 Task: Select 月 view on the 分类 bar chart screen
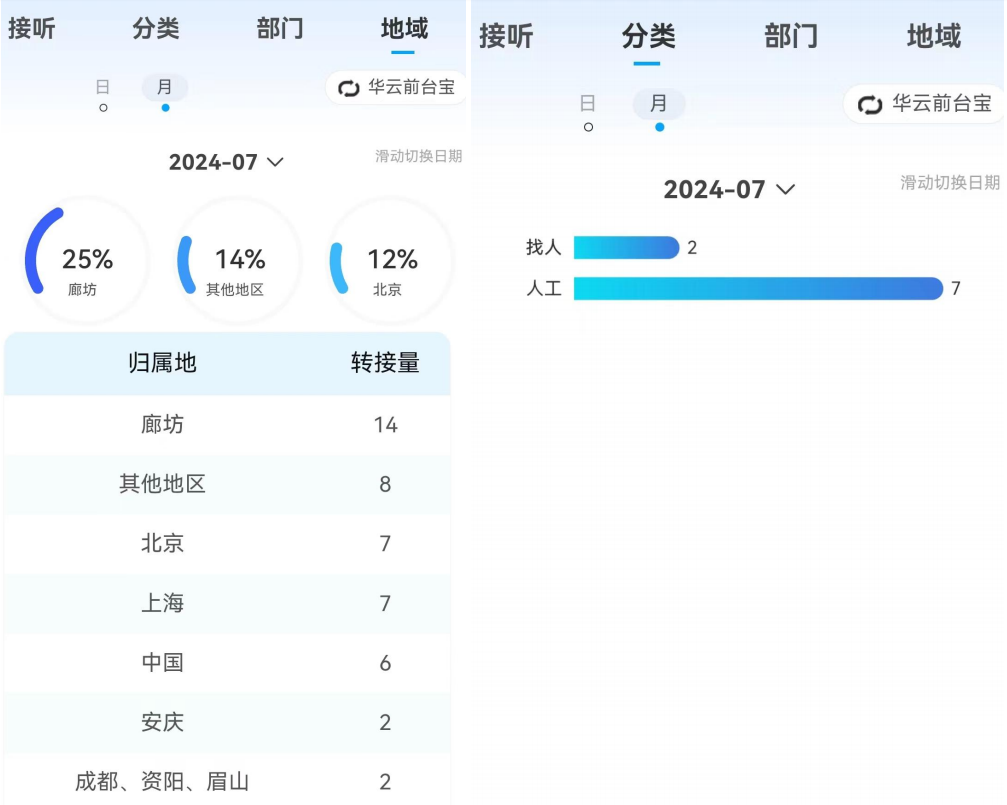pyautogui.click(x=658, y=104)
